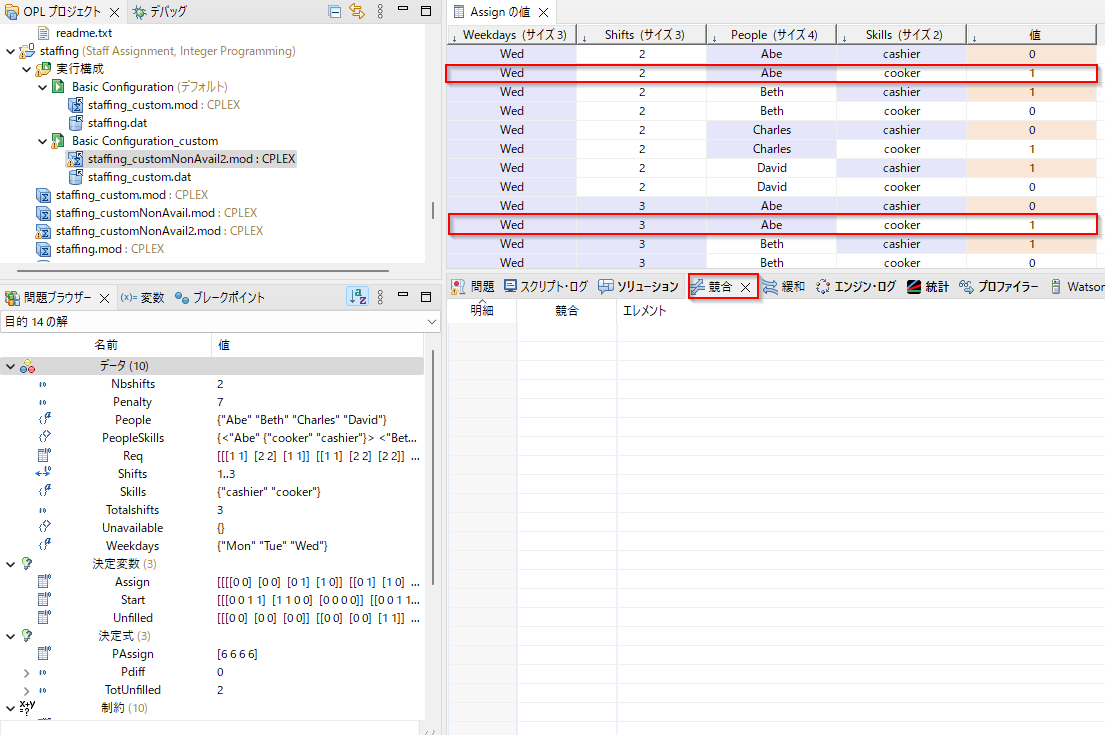1105x735 pixels.
Task: Collapse the 決定式 (3) group
Action: pos(10,636)
